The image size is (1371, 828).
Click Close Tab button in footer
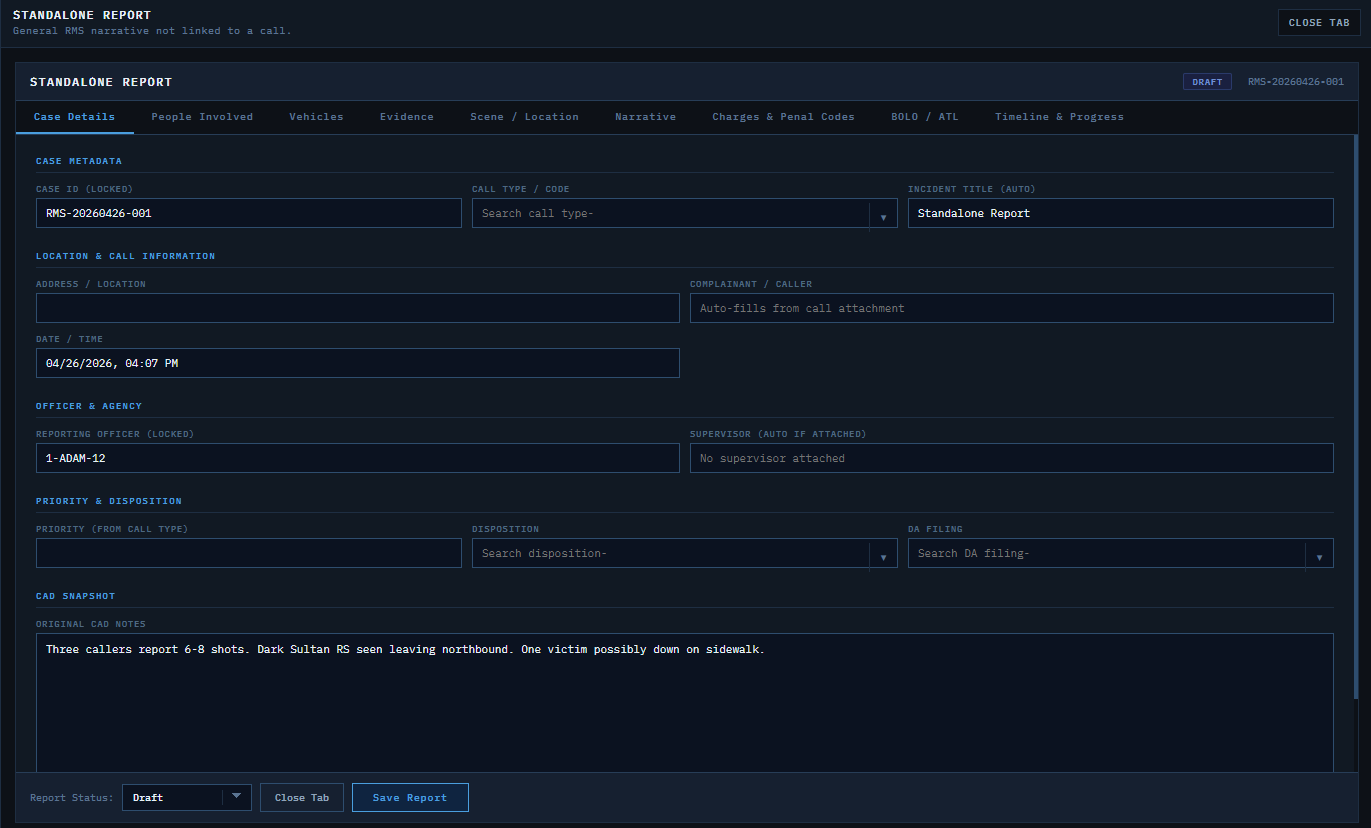point(302,797)
